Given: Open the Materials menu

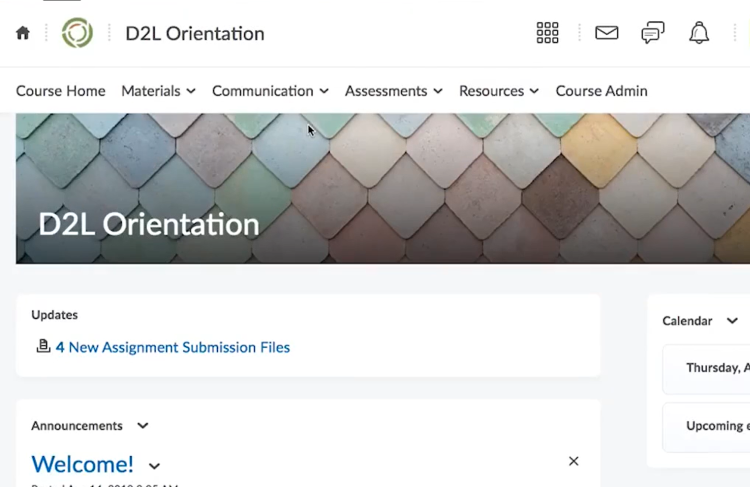Looking at the screenshot, I should [x=158, y=91].
